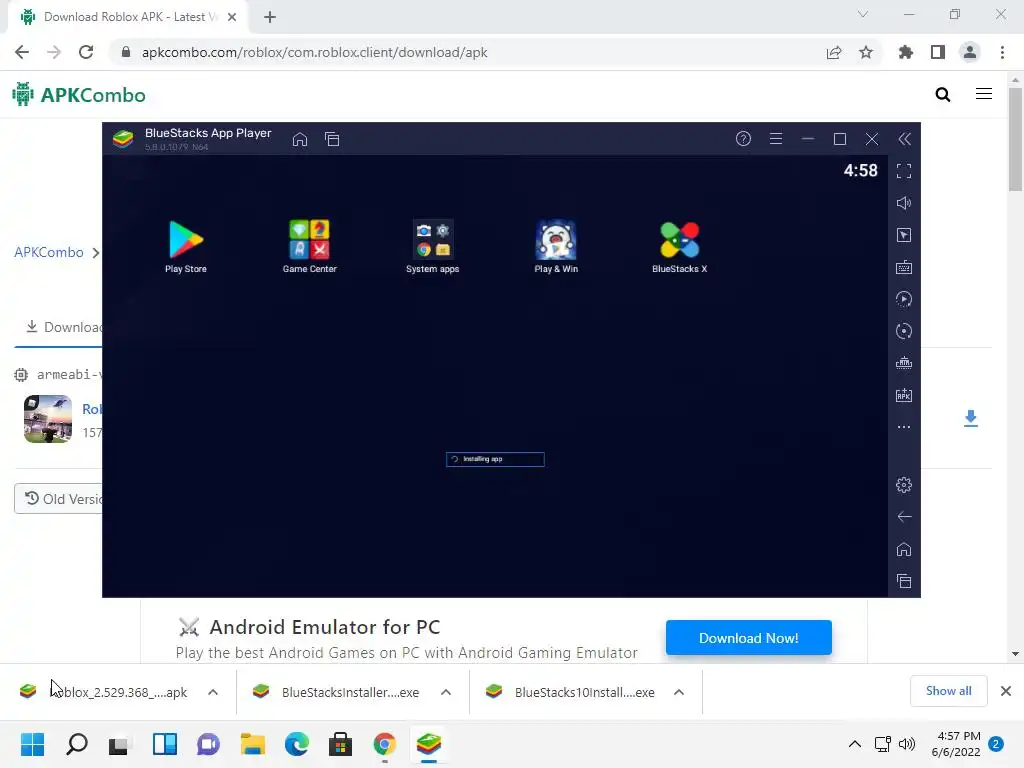Open the Chrome profile avatar

pyautogui.click(x=970, y=52)
